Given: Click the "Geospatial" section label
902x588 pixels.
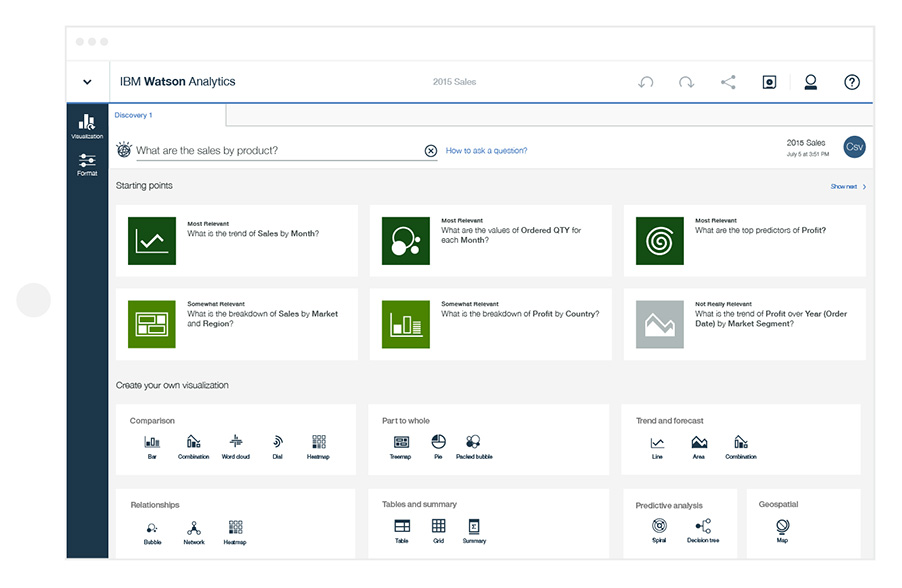Looking at the screenshot, I should [x=778, y=504].
